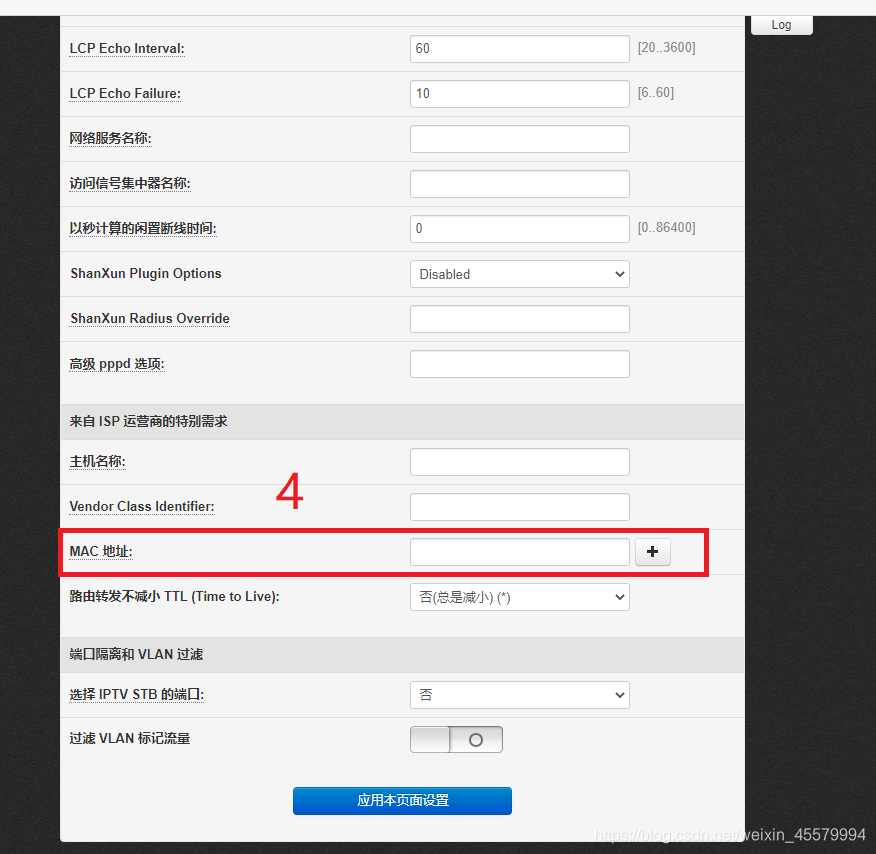Click the 高级 pppd 选项 input field
Screen dimensions: 876x854
pyautogui.click(x=520, y=364)
